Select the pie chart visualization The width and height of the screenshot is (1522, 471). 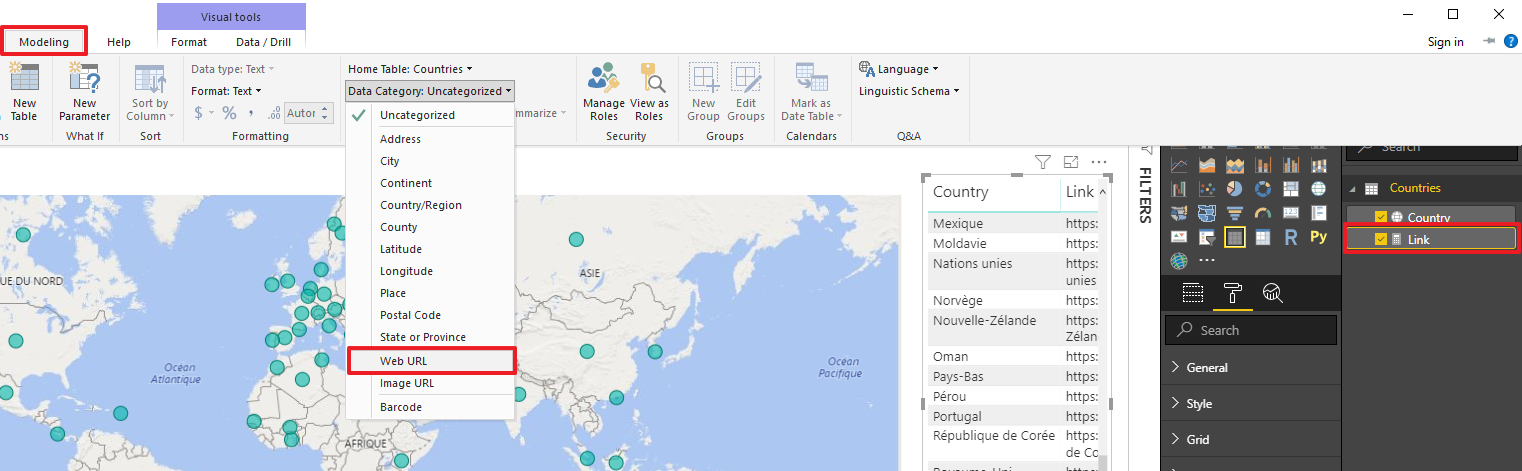click(x=1235, y=188)
